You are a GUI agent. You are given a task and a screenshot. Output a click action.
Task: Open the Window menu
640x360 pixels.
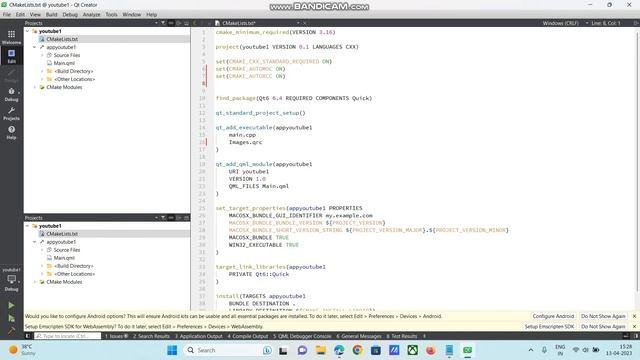tap(131, 14)
